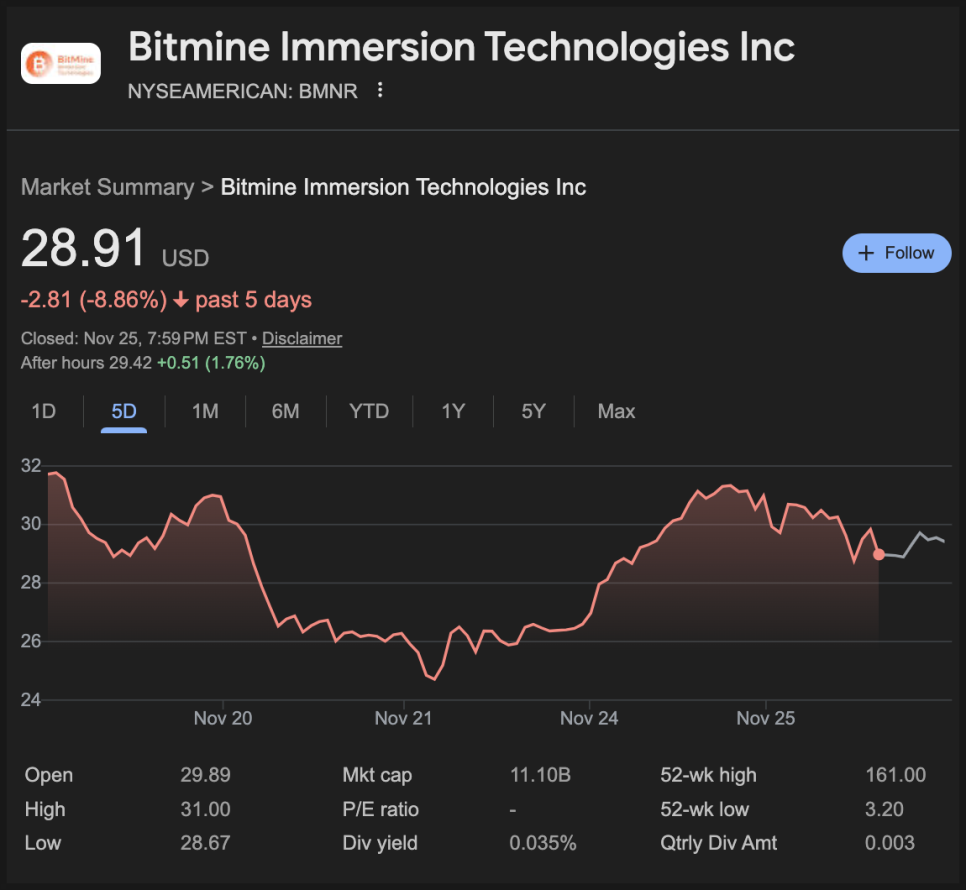Go to Market Summary breadcrumb
The height and width of the screenshot is (890, 966).
click(x=107, y=187)
